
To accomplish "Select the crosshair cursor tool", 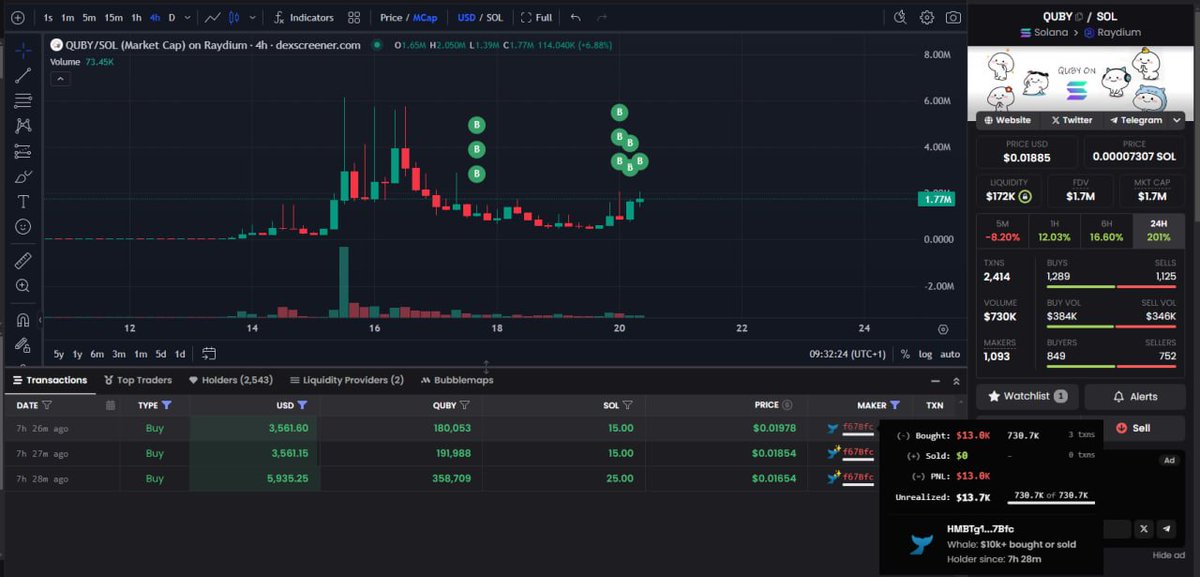I will coord(23,50).
